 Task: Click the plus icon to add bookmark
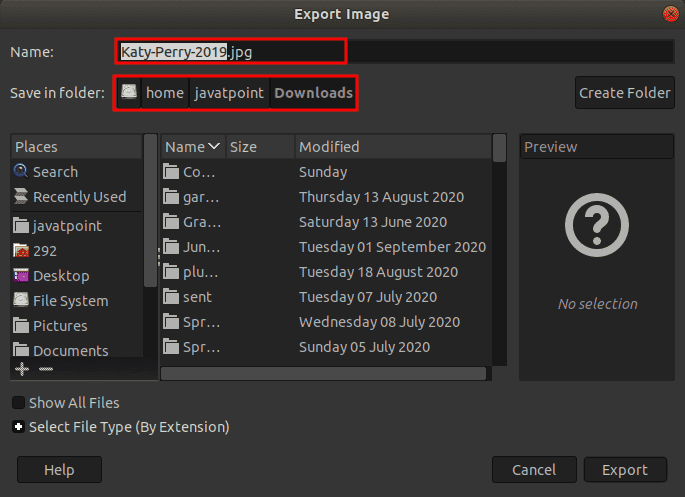tap(22, 369)
